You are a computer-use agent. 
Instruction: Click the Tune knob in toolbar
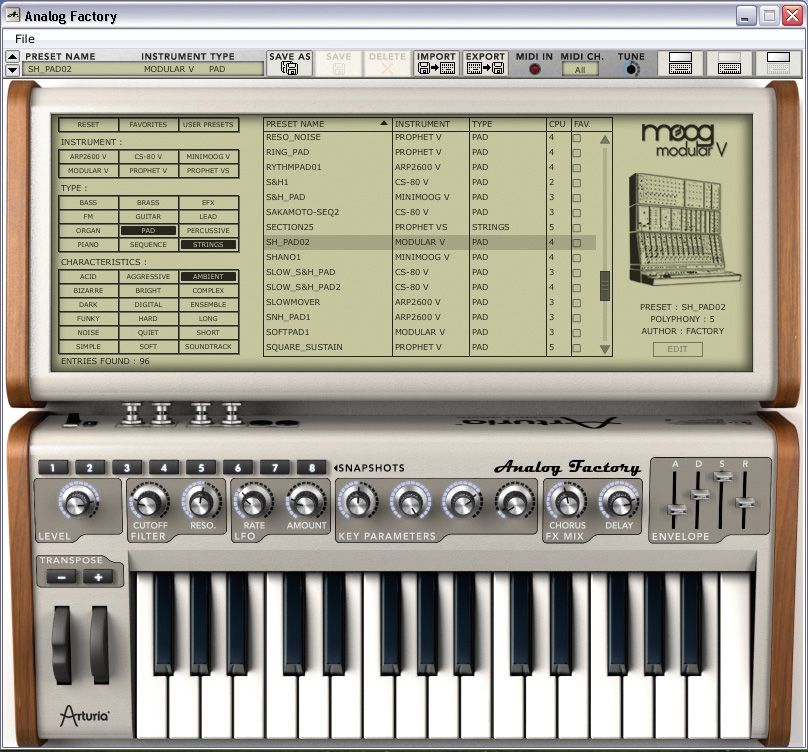pos(631,69)
